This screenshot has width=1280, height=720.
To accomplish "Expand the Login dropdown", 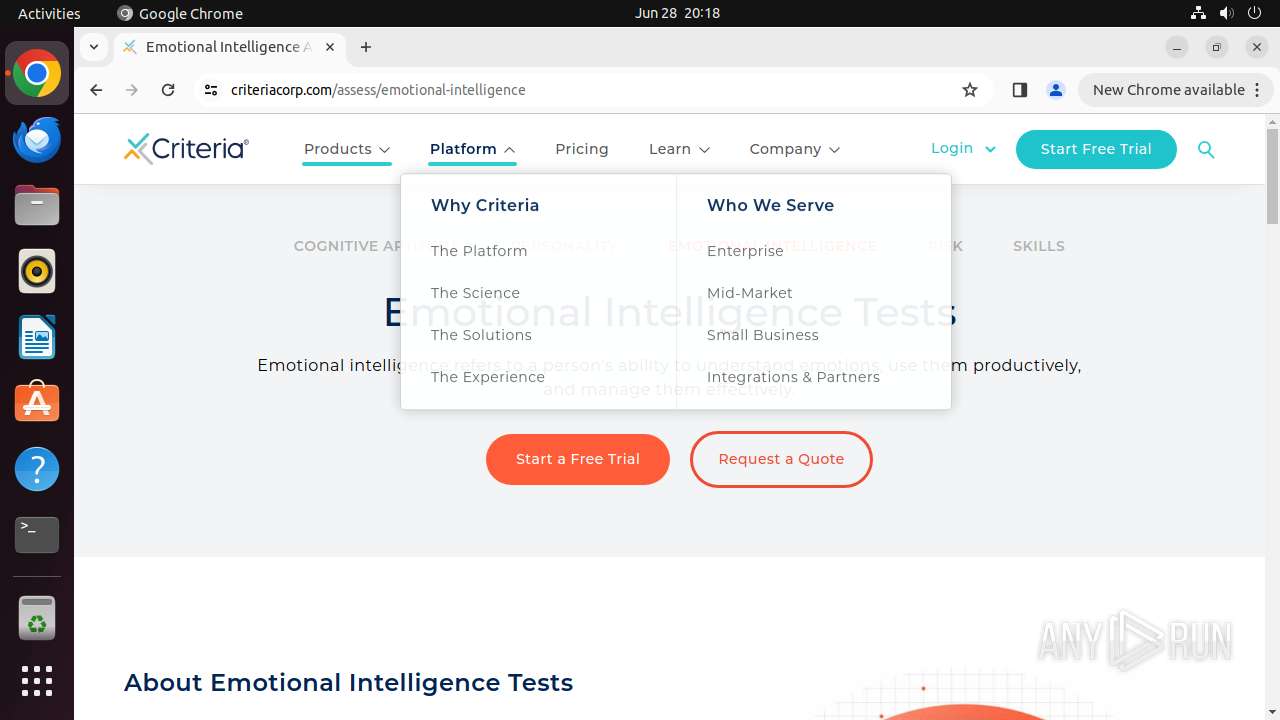I will [963, 148].
